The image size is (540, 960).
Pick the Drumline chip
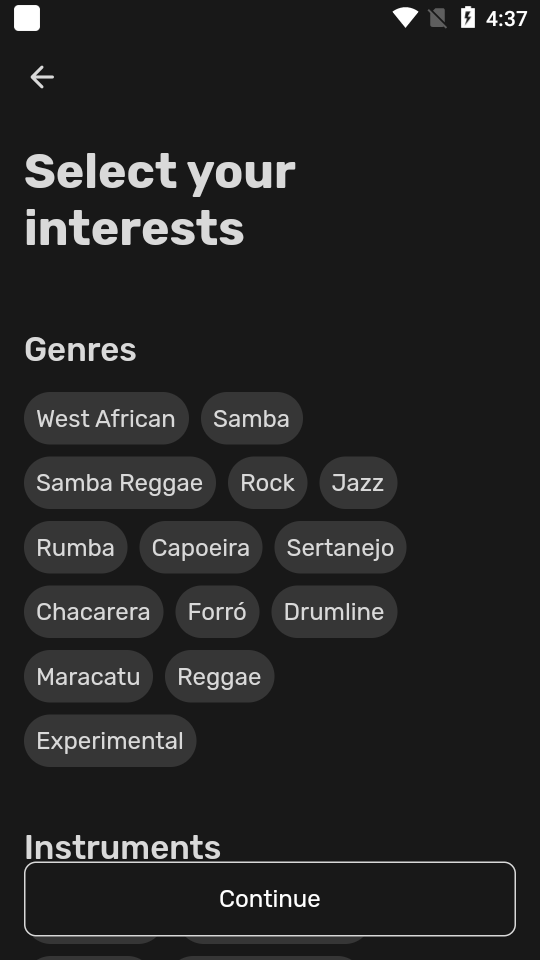(x=334, y=612)
